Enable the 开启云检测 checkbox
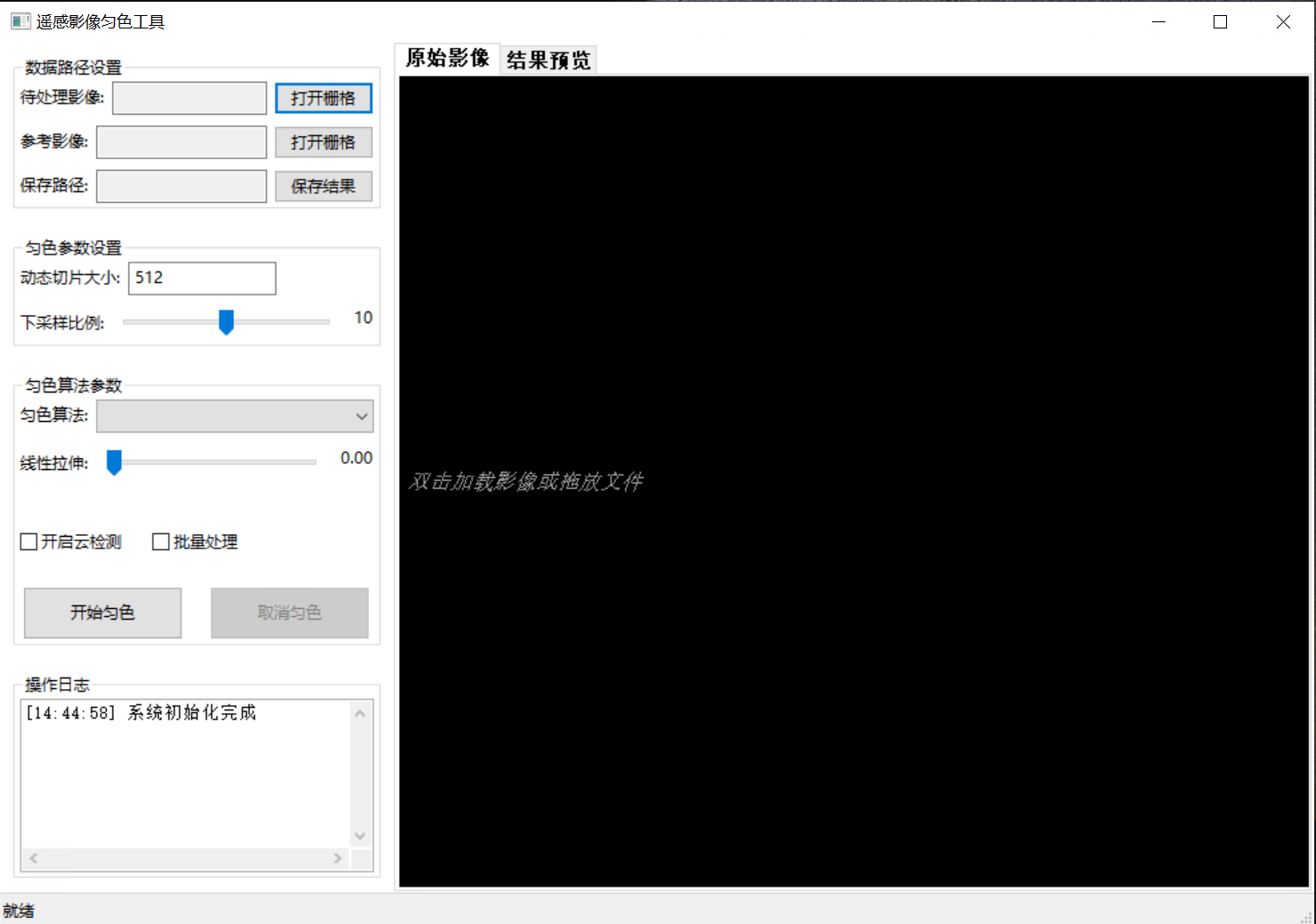Image resolution: width=1316 pixels, height=924 pixels. tap(28, 541)
